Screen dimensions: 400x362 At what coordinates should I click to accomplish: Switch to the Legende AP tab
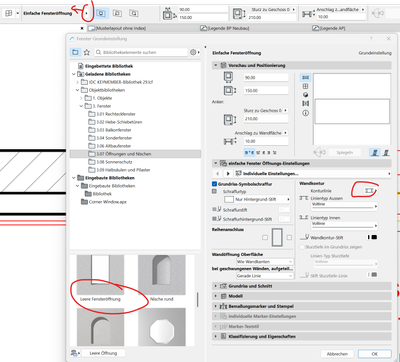click(329, 28)
